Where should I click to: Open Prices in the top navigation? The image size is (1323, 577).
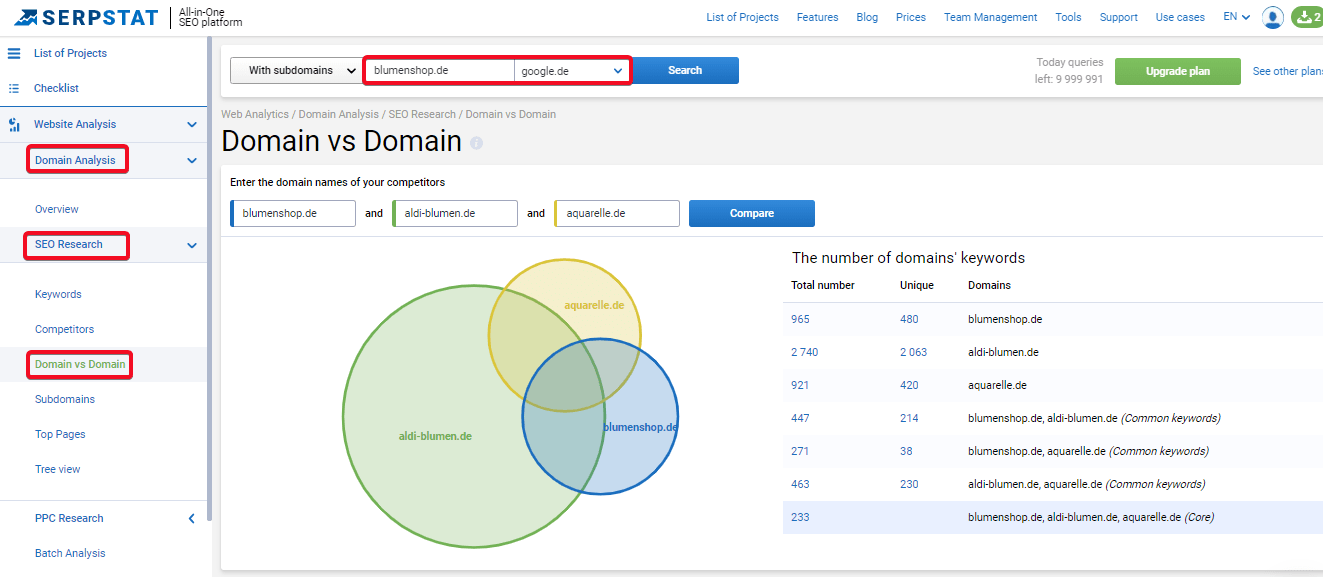[911, 17]
